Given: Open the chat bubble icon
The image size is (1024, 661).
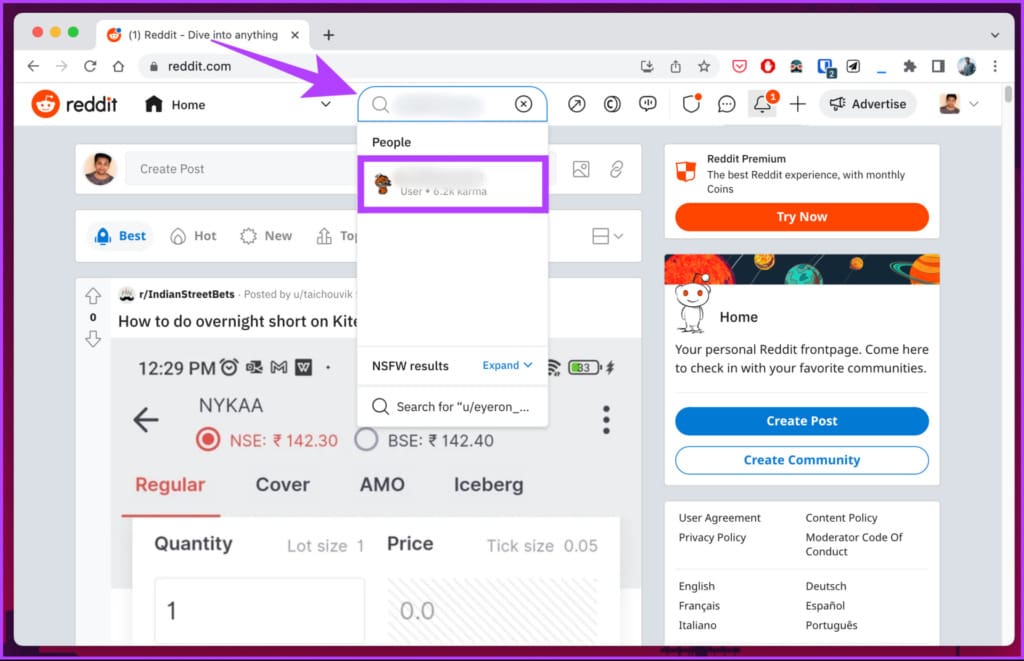Looking at the screenshot, I should tap(726, 104).
